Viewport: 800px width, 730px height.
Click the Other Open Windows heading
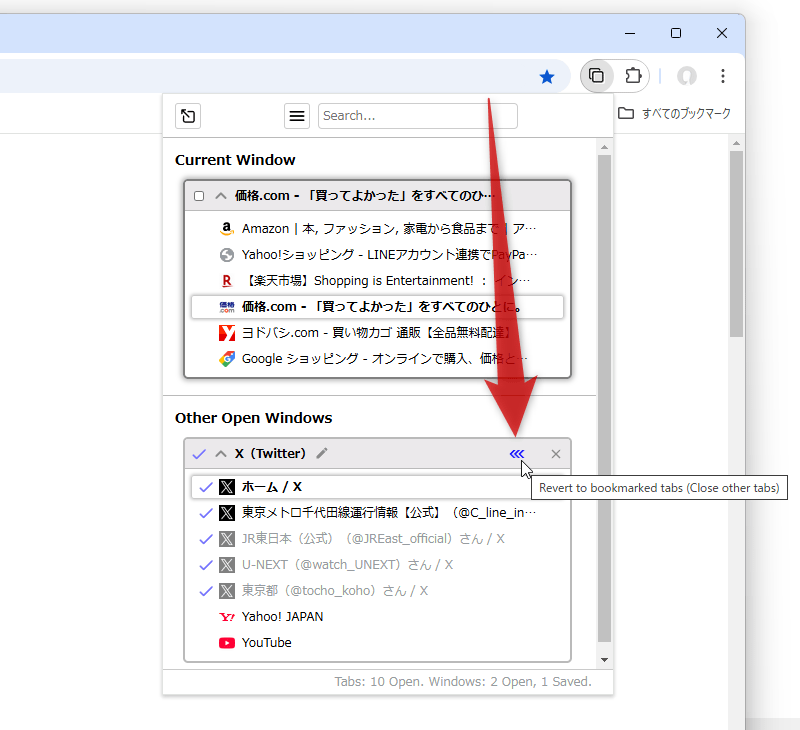[254, 418]
